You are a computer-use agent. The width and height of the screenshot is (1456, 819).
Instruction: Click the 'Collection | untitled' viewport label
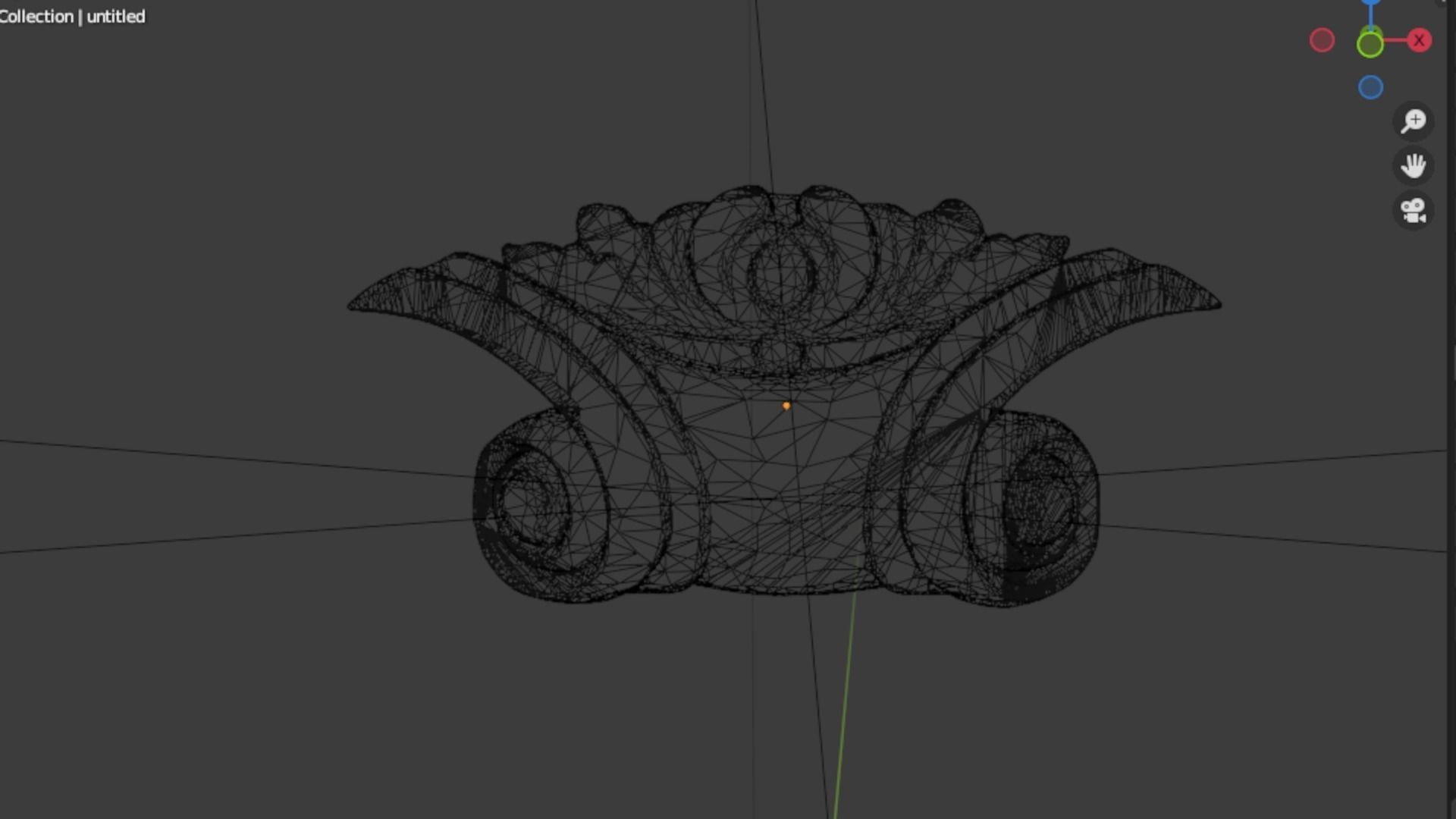click(72, 17)
